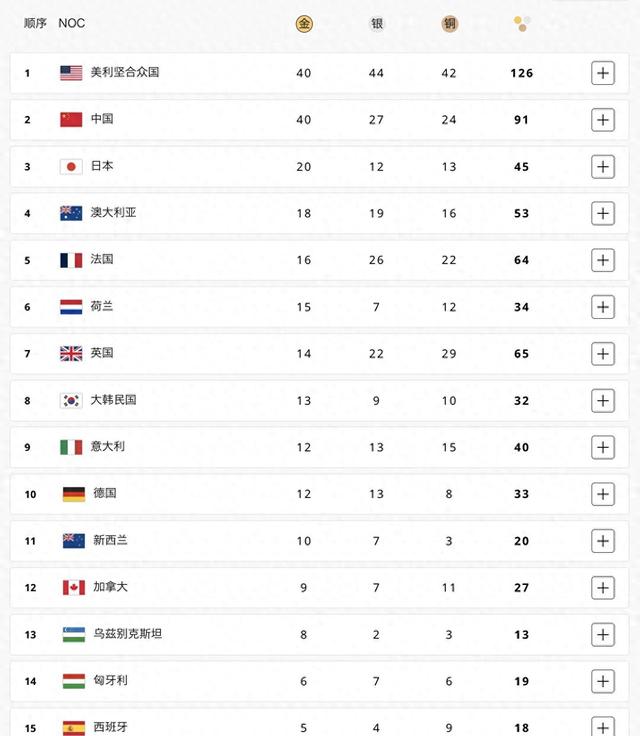The image size is (640, 736).
Task: Expand the 英国 row plus button
Action: 602,354
